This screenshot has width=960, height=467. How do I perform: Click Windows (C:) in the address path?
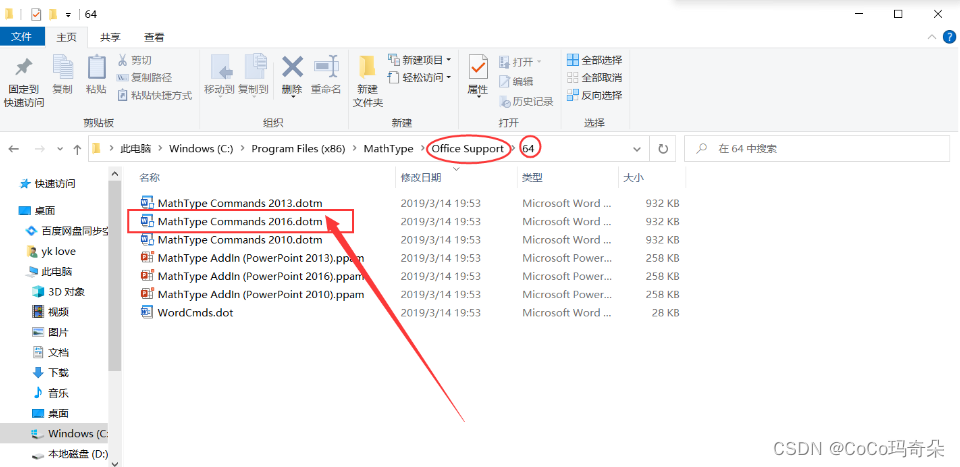click(201, 149)
